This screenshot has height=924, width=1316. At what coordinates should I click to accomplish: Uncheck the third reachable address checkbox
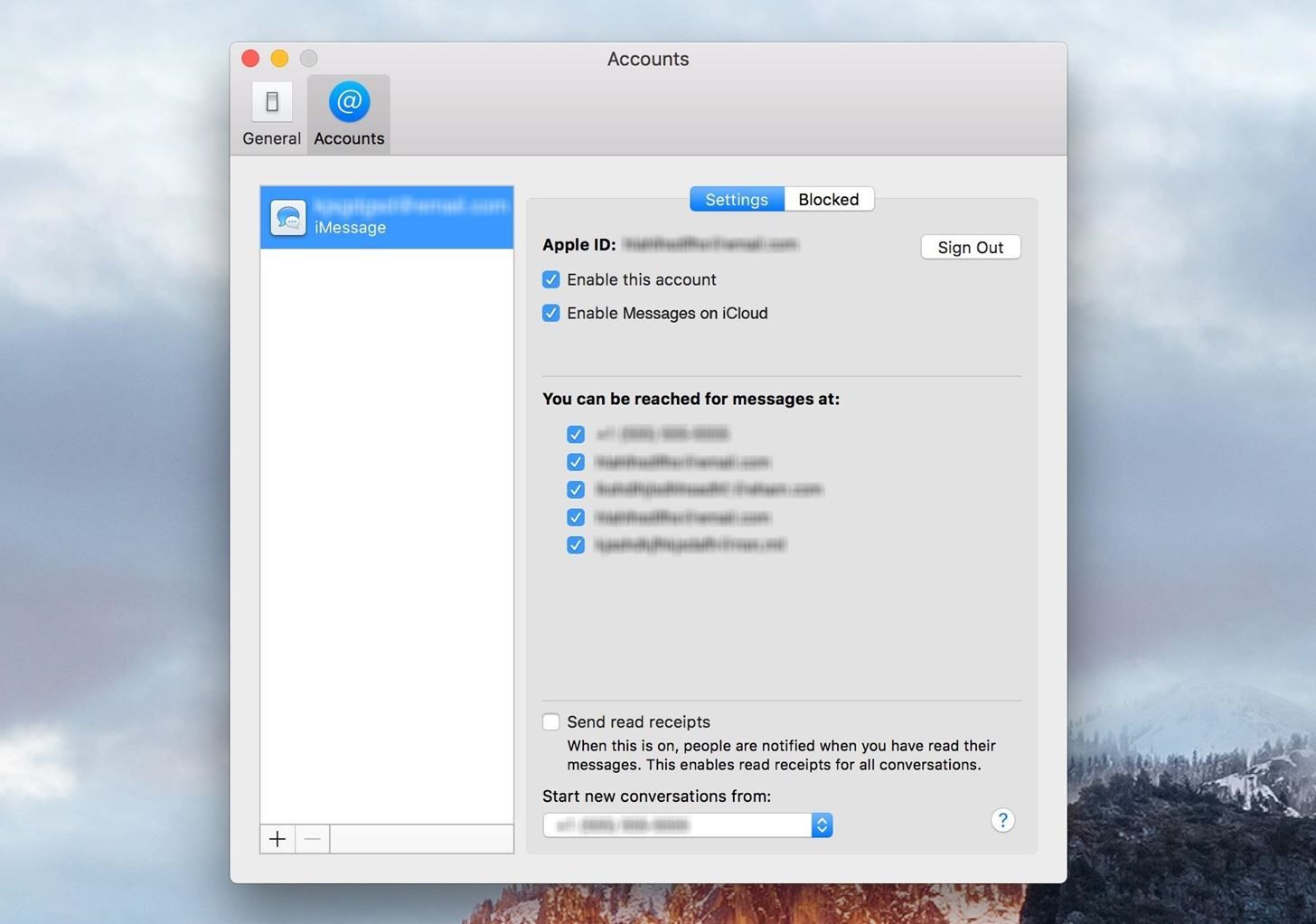click(x=576, y=489)
